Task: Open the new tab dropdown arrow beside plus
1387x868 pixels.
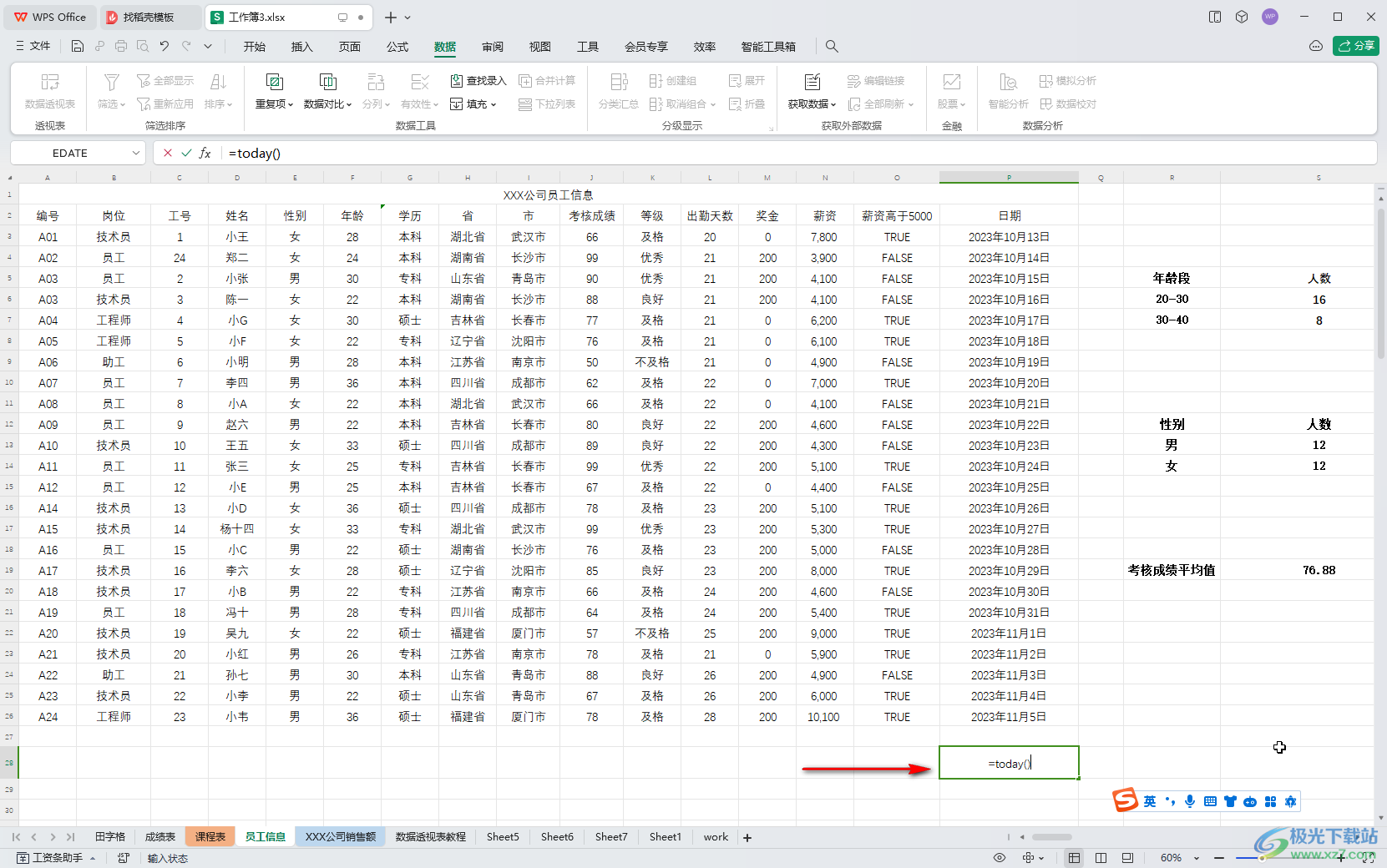Action: [407, 18]
